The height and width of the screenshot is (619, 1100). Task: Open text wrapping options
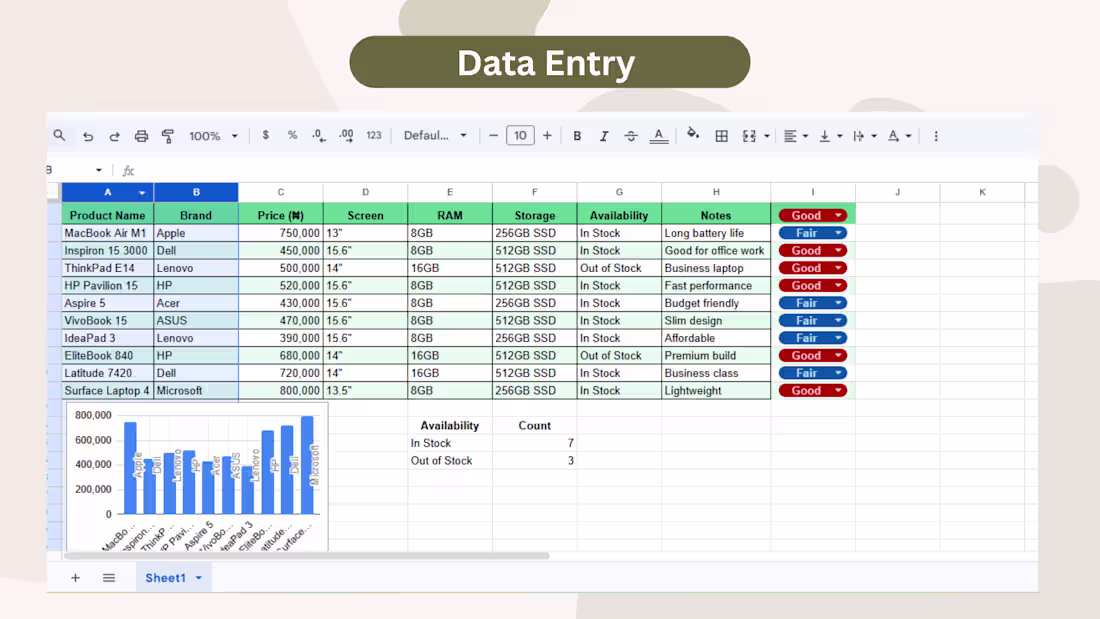[864, 136]
